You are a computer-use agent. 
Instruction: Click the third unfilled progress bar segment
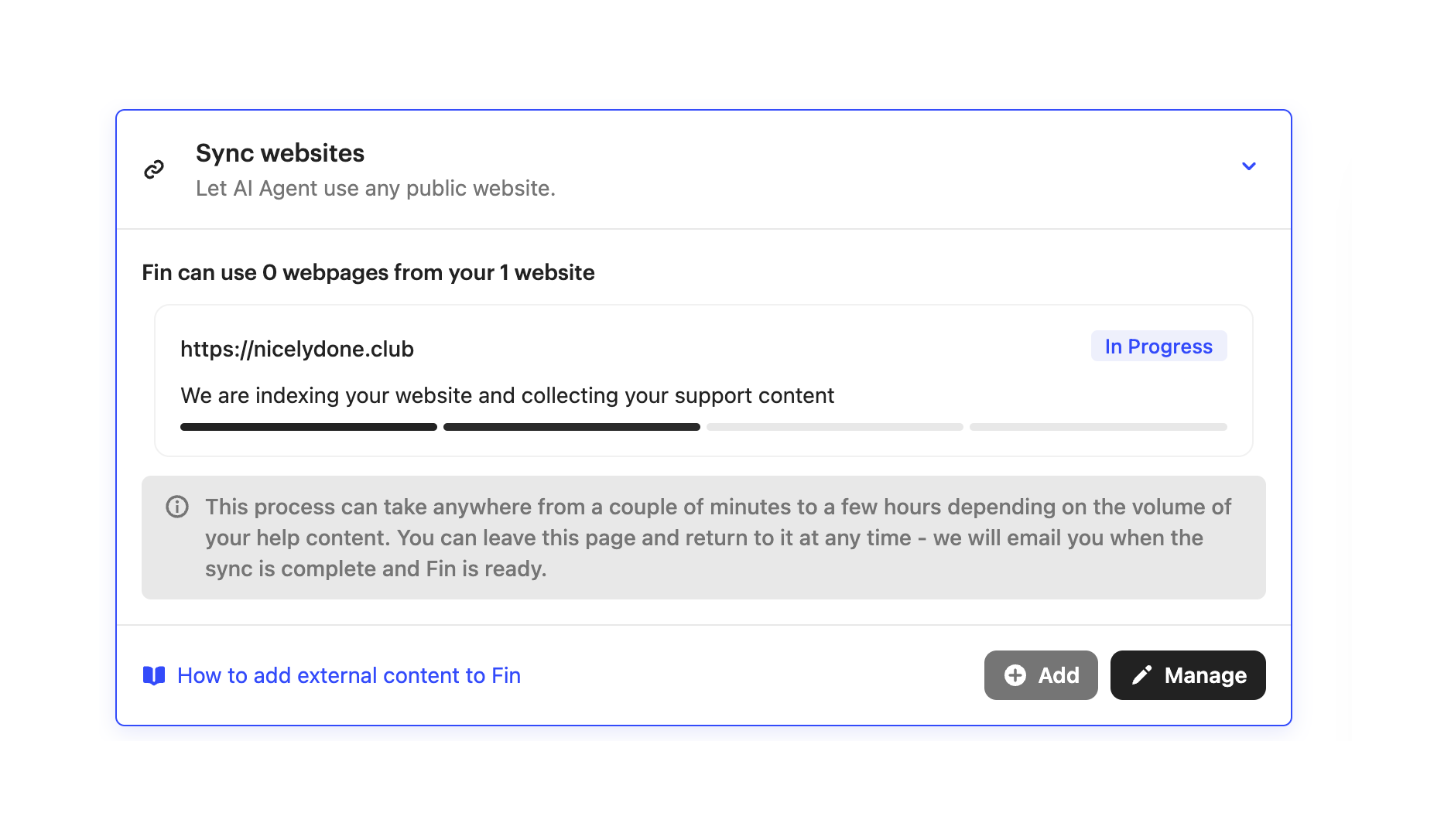[x=834, y=427]
